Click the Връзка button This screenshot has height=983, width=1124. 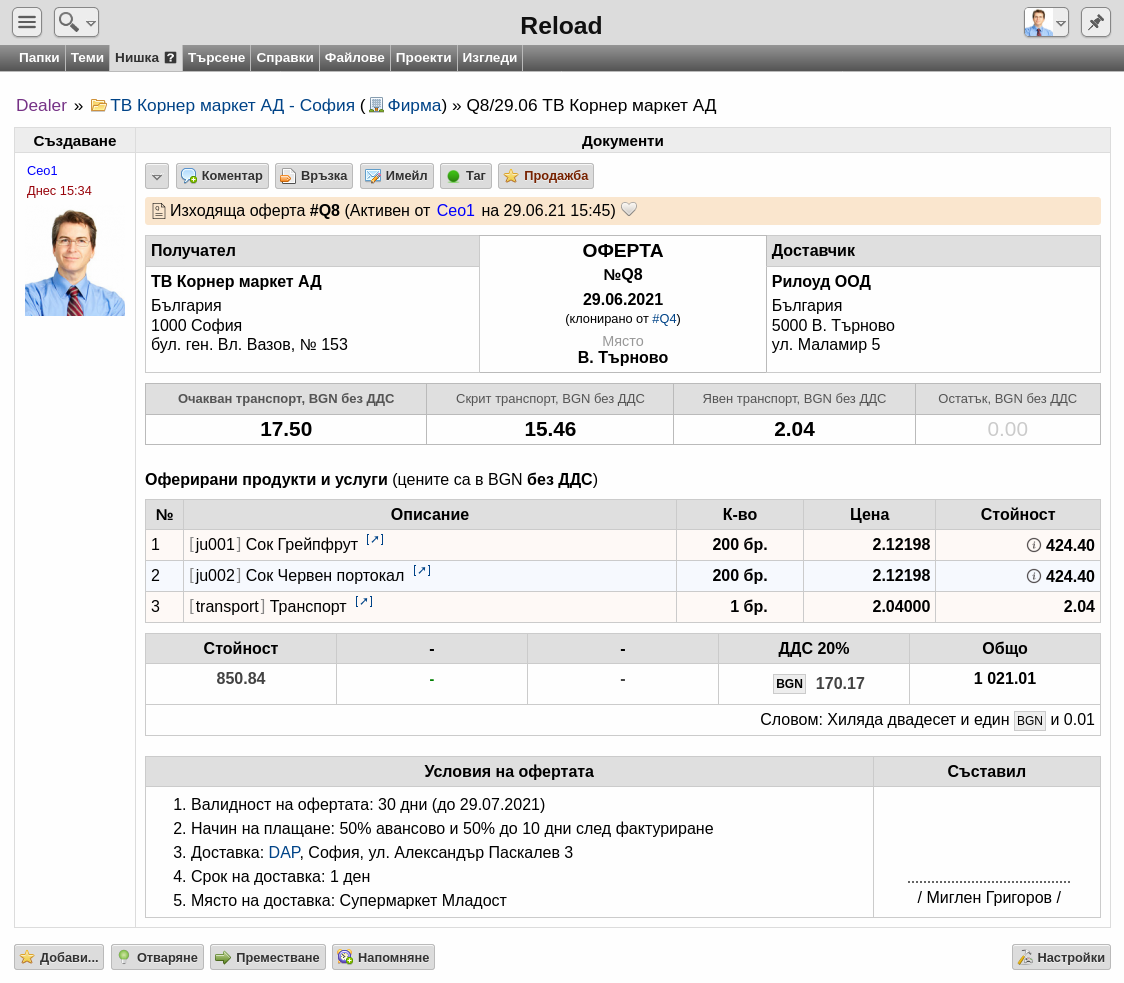314,176
